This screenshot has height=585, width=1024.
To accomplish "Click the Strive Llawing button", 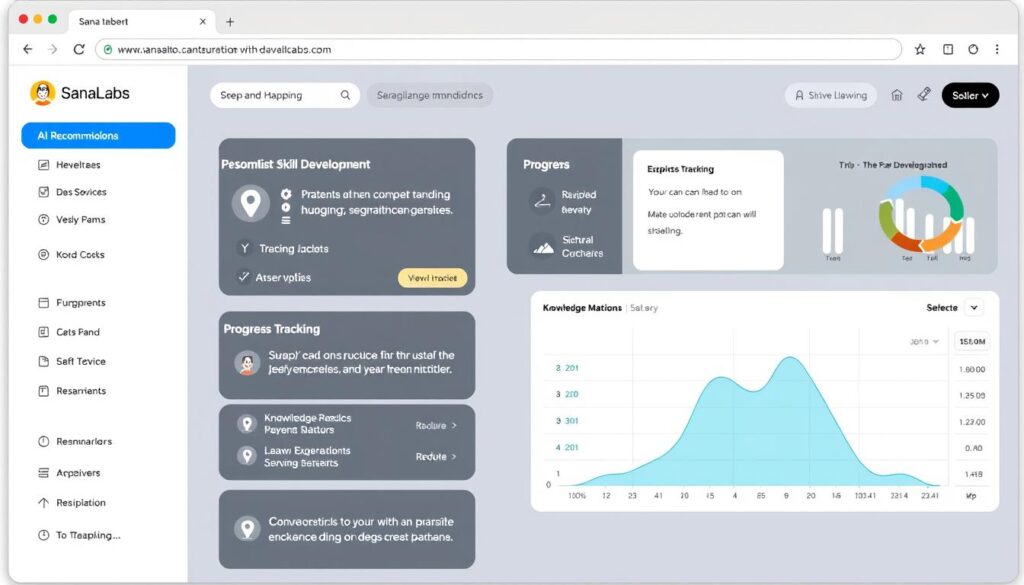I will (x=830, y=95).
